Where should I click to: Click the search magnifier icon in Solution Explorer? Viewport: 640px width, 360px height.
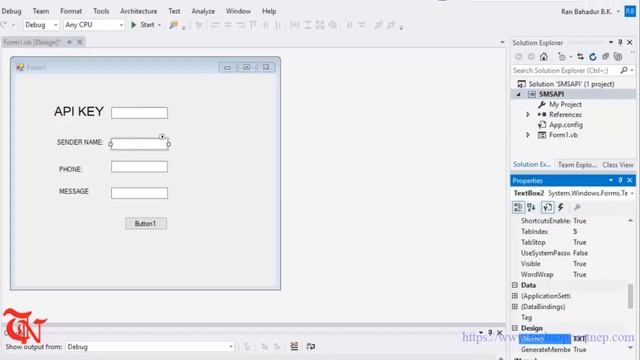coord(624,70)
